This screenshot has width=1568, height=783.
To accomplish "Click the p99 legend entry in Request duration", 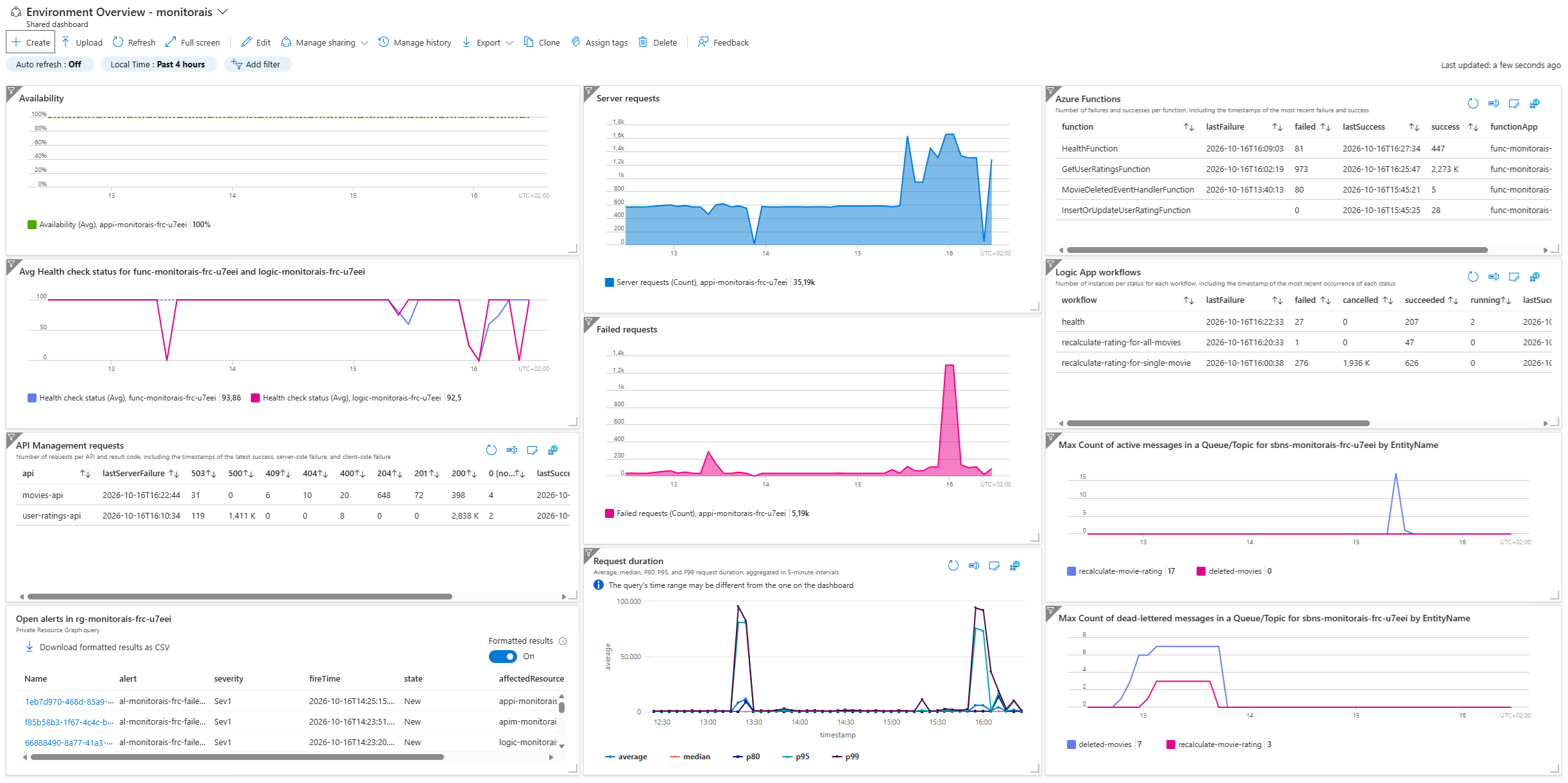I will 846,757.
